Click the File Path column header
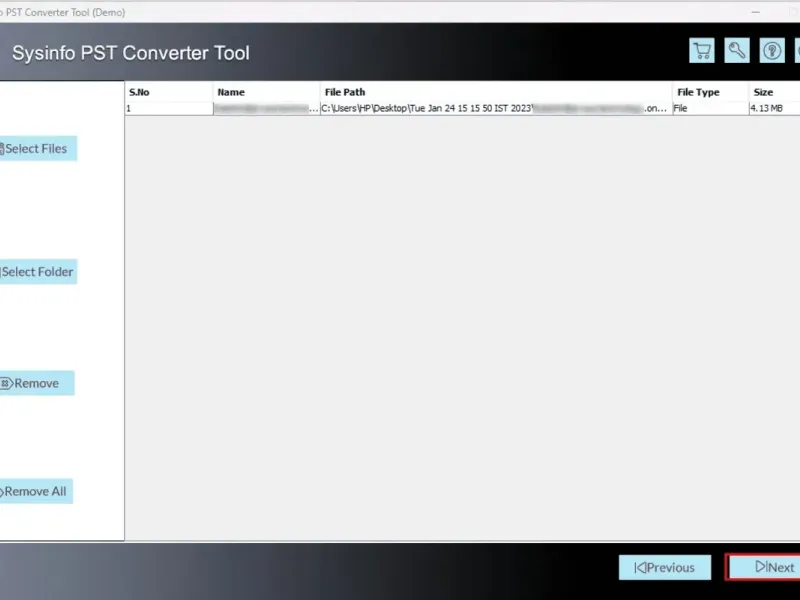 tap(496, 92)
